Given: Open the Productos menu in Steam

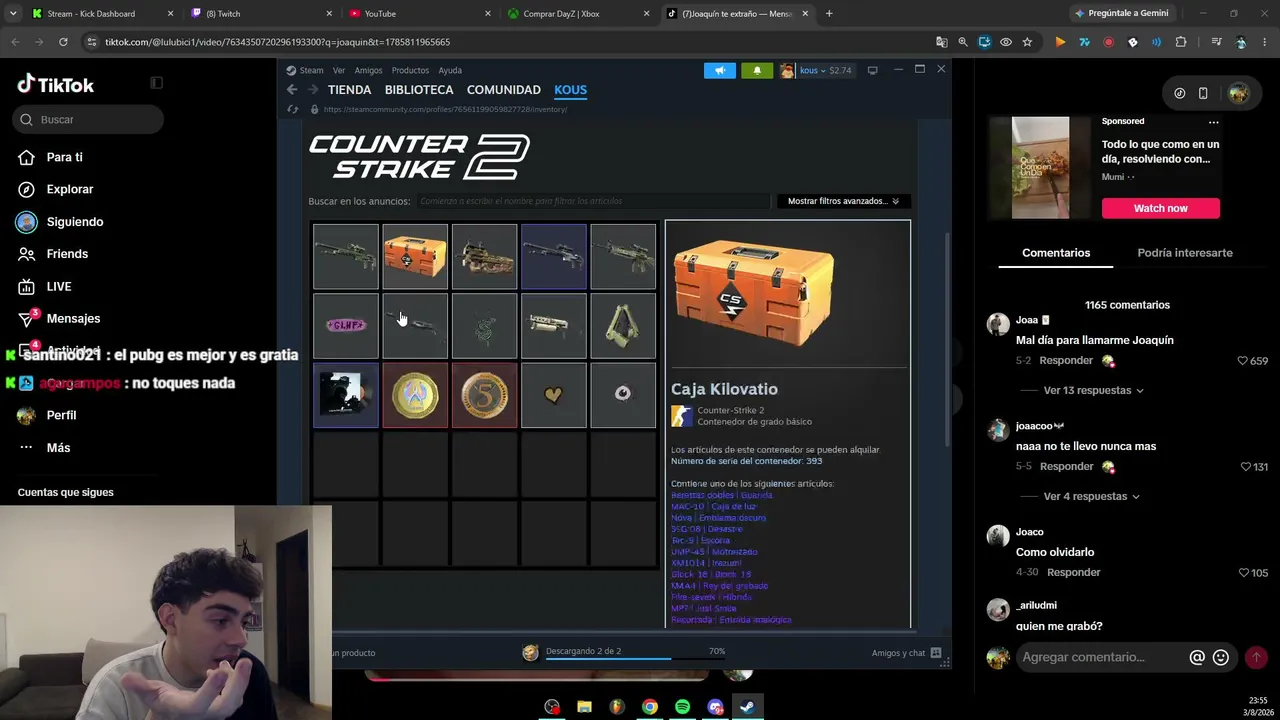Looking at the screenshot, I should point(410,70).
